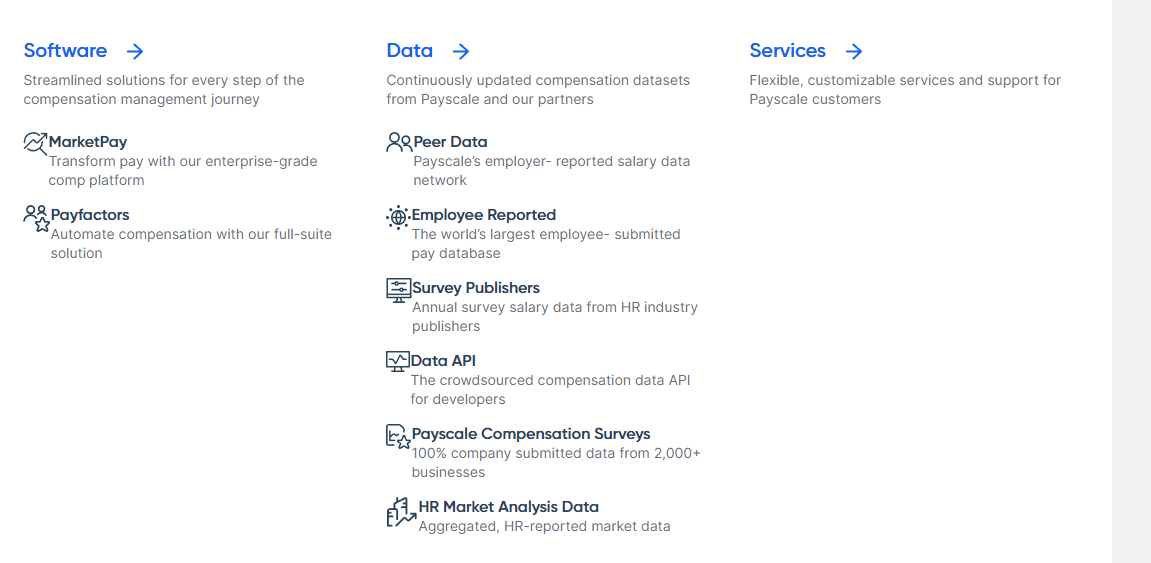This screenshot has height=563, width=1151.
Task: Click the HR Market Analysis buildings icon
Action: tap(402, 512)
